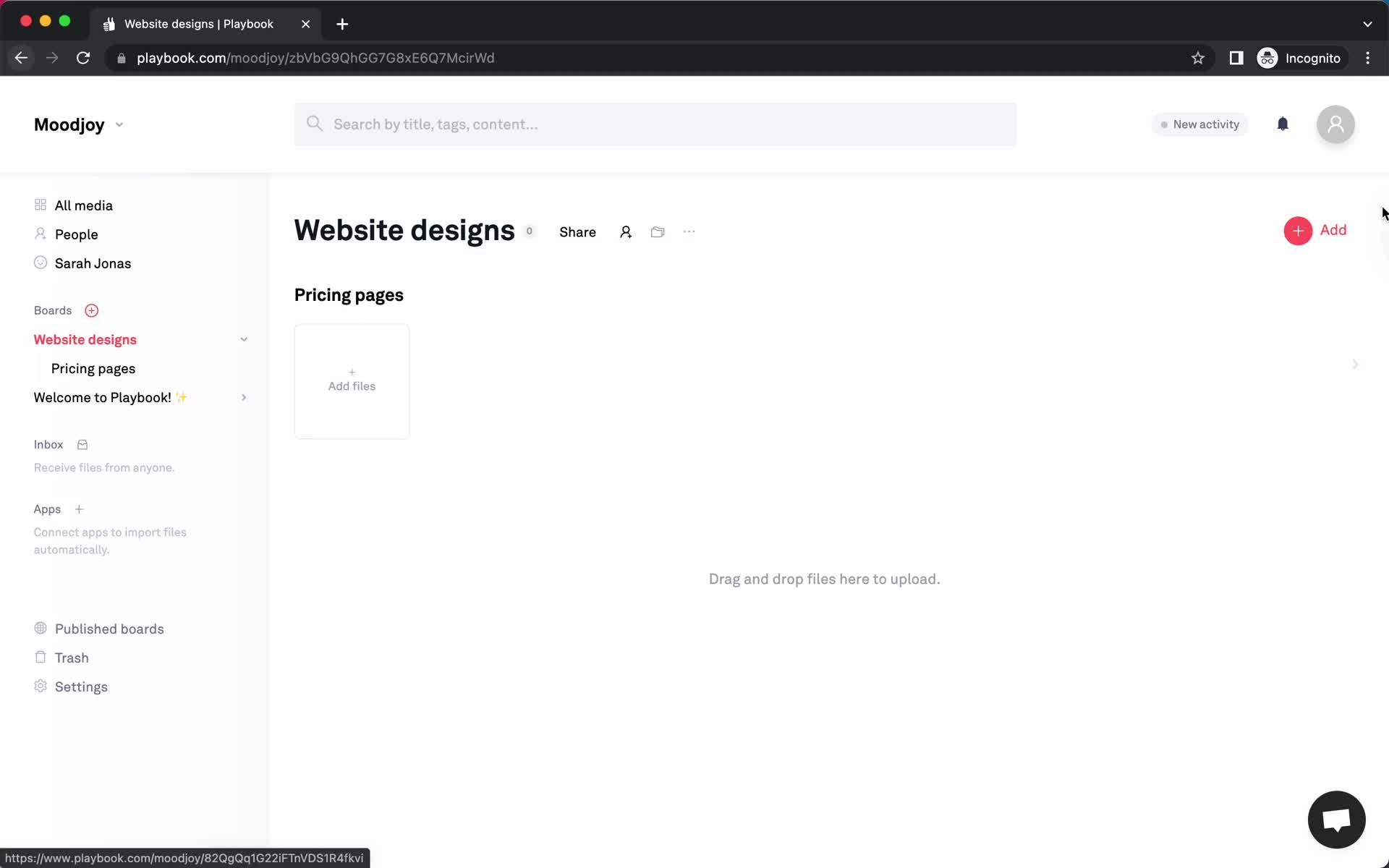Click the New activity button
1389x868 pixels.
coord(1200,124)
